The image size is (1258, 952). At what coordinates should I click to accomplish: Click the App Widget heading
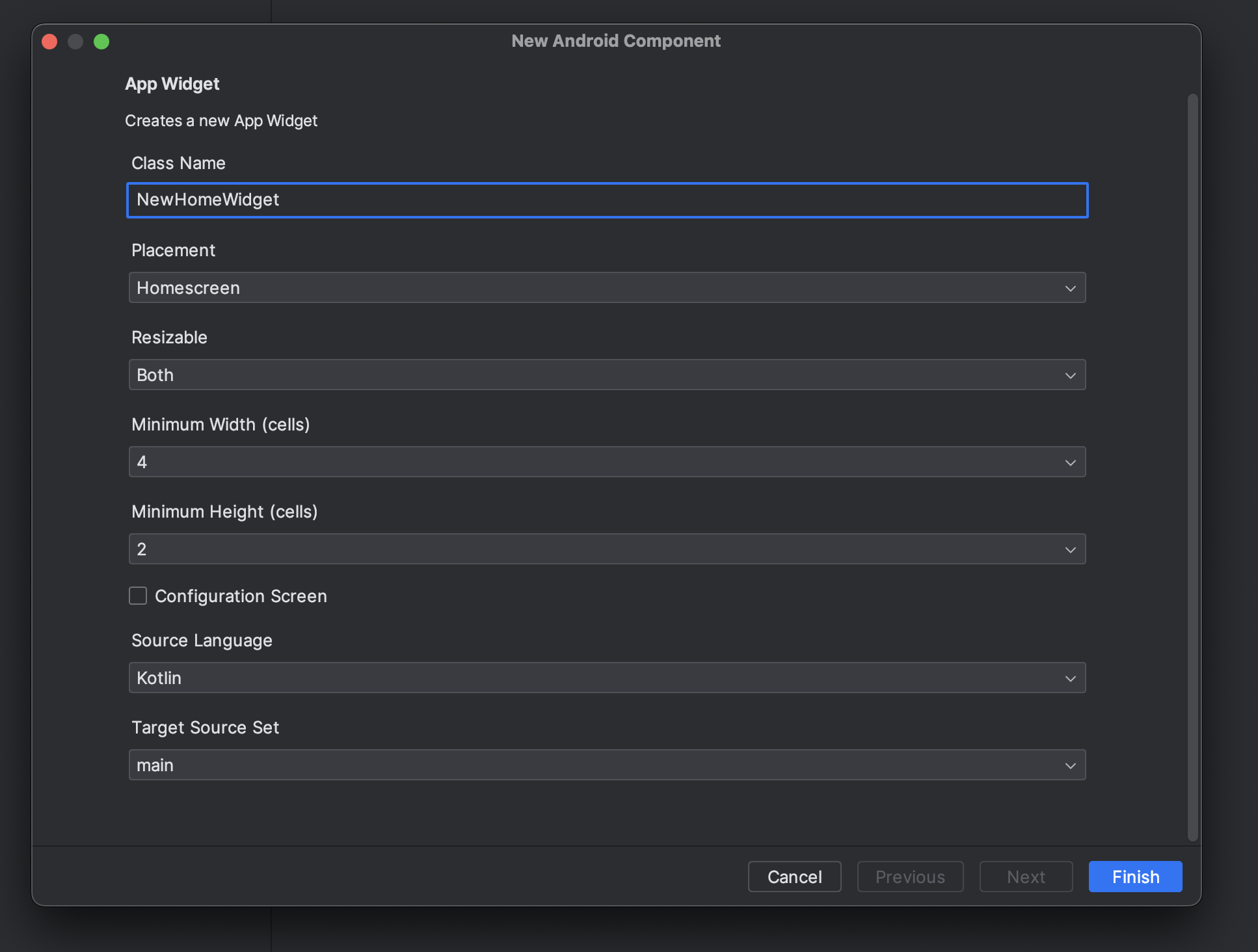click(172, 84)
